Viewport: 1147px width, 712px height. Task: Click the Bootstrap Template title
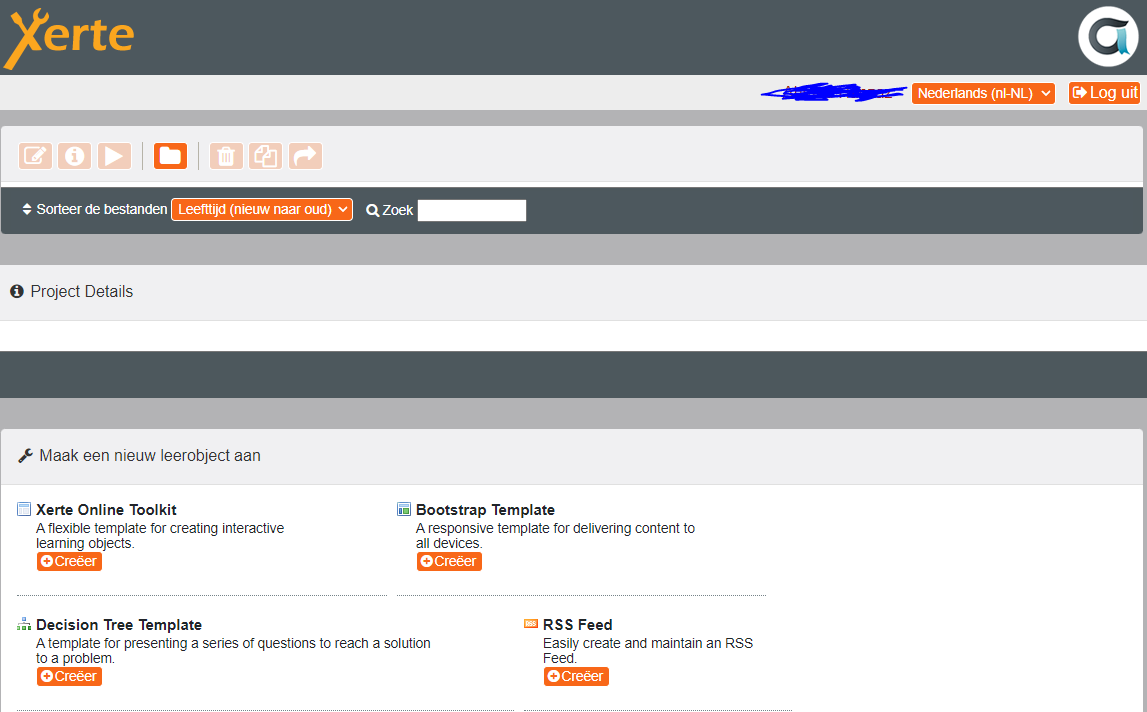485,510
